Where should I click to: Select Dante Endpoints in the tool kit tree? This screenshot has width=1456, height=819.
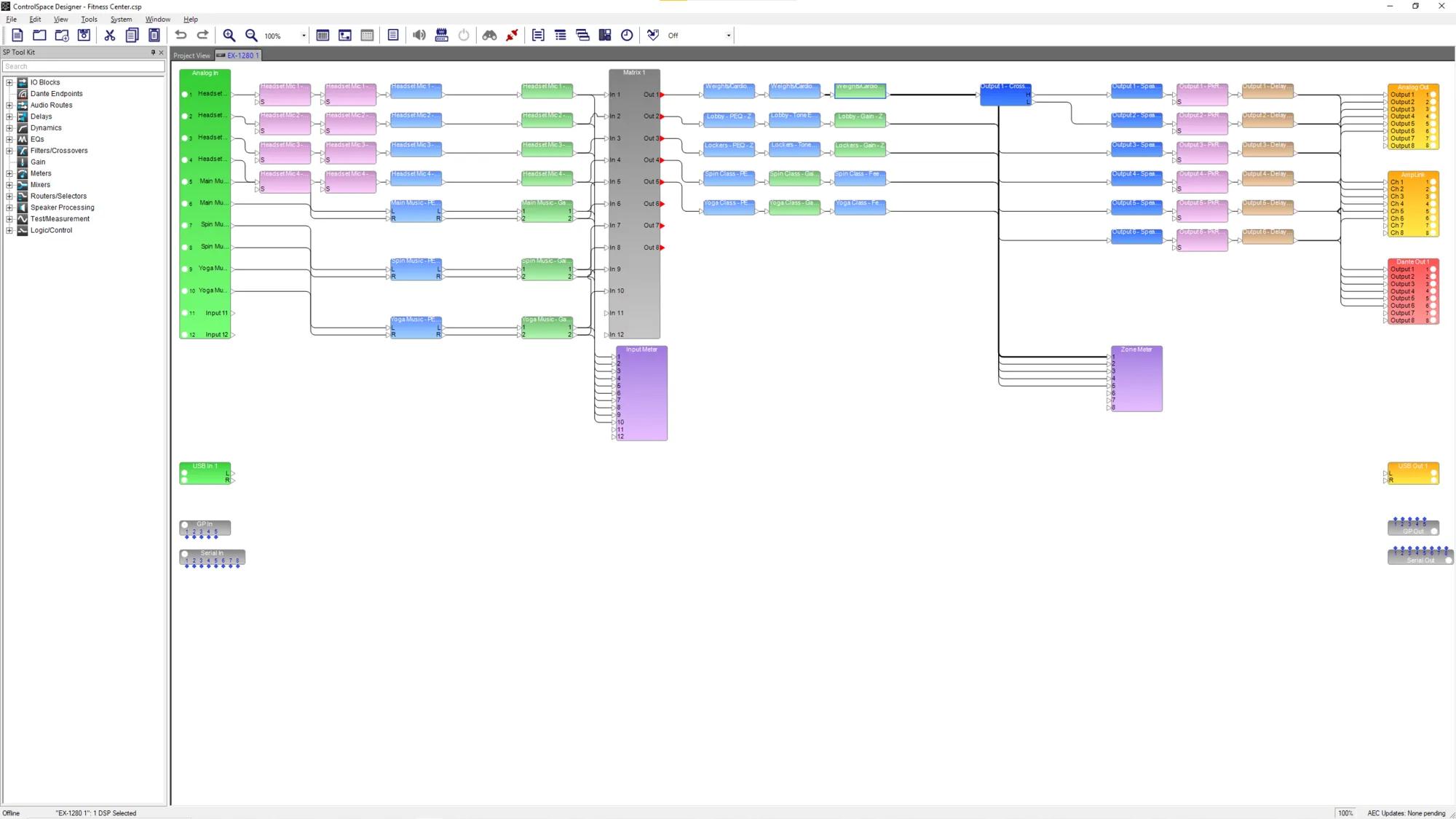56,94
